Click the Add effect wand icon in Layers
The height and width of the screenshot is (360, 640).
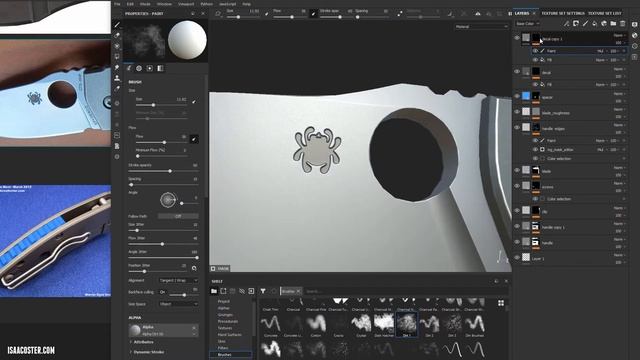567,24
